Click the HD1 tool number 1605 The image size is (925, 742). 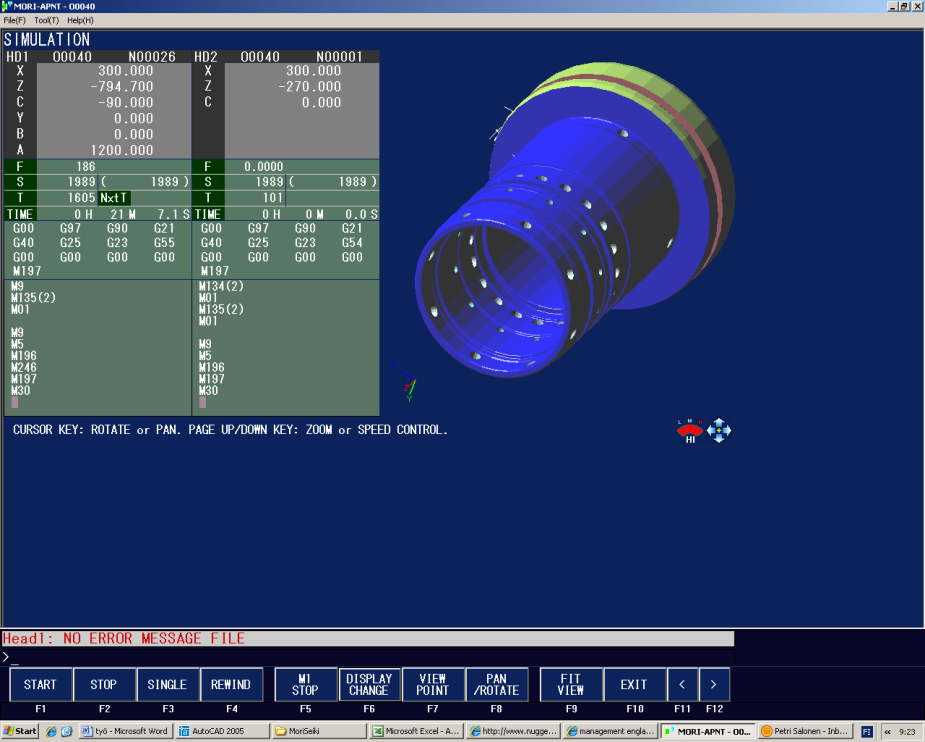point(81,198)
